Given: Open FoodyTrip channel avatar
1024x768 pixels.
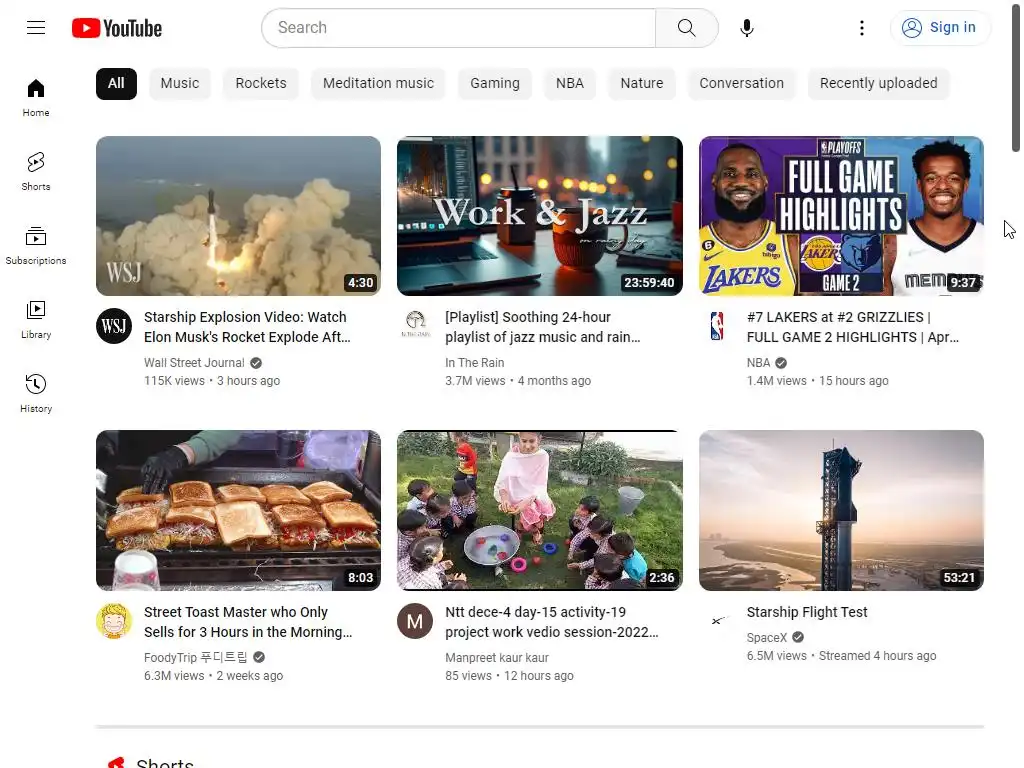Looking at the screenshot, I should (114, 621).
